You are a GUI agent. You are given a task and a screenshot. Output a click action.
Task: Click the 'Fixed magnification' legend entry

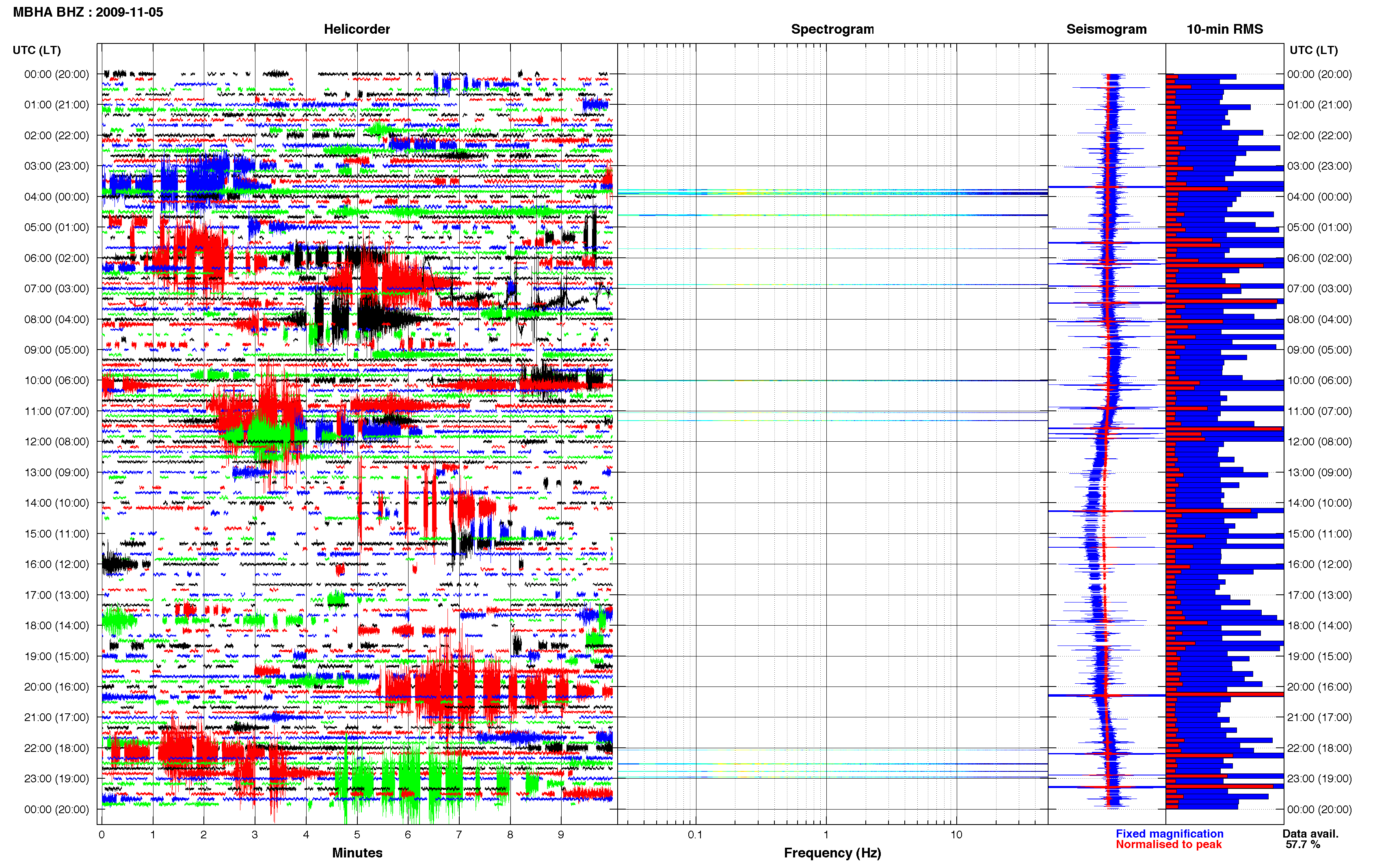pyautogui.click(x=1169, y=833)
